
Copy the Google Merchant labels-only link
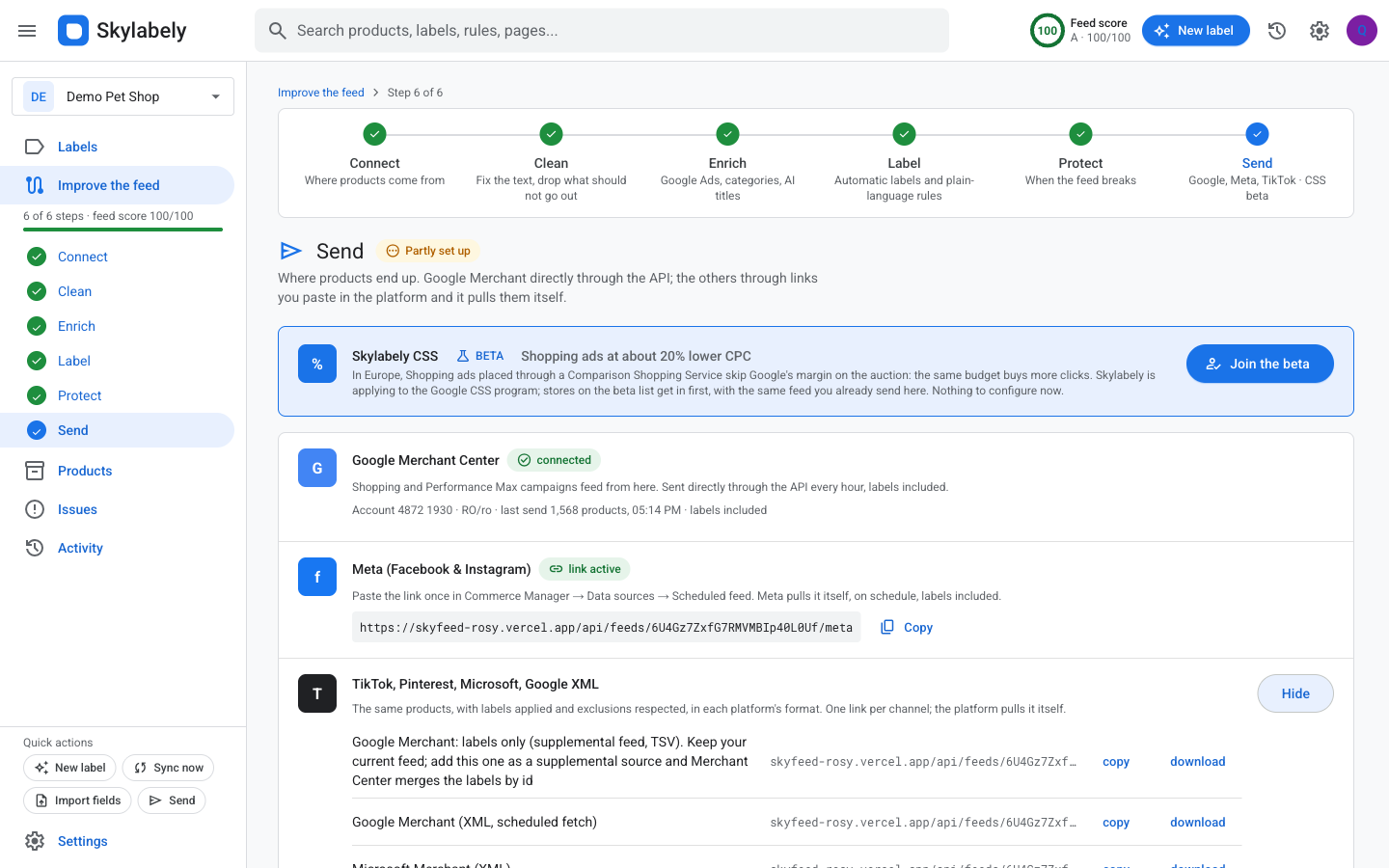1116,762
